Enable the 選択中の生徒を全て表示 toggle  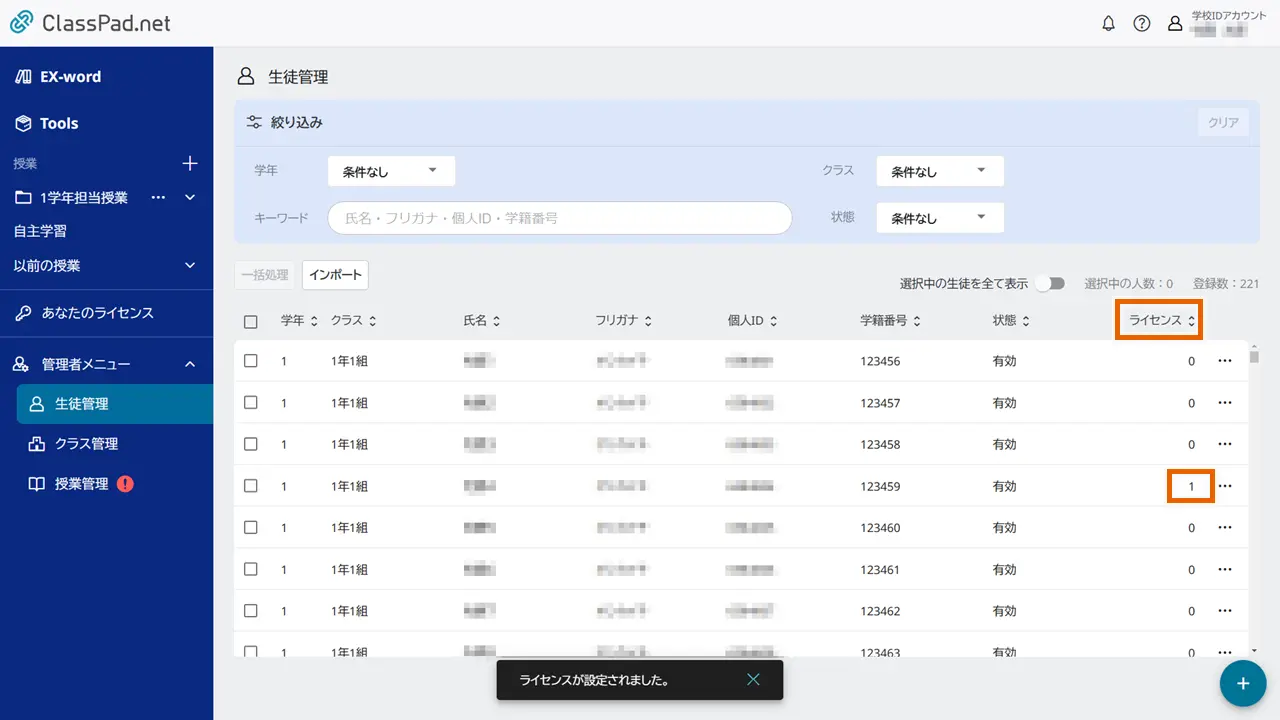pos(1049,283)
